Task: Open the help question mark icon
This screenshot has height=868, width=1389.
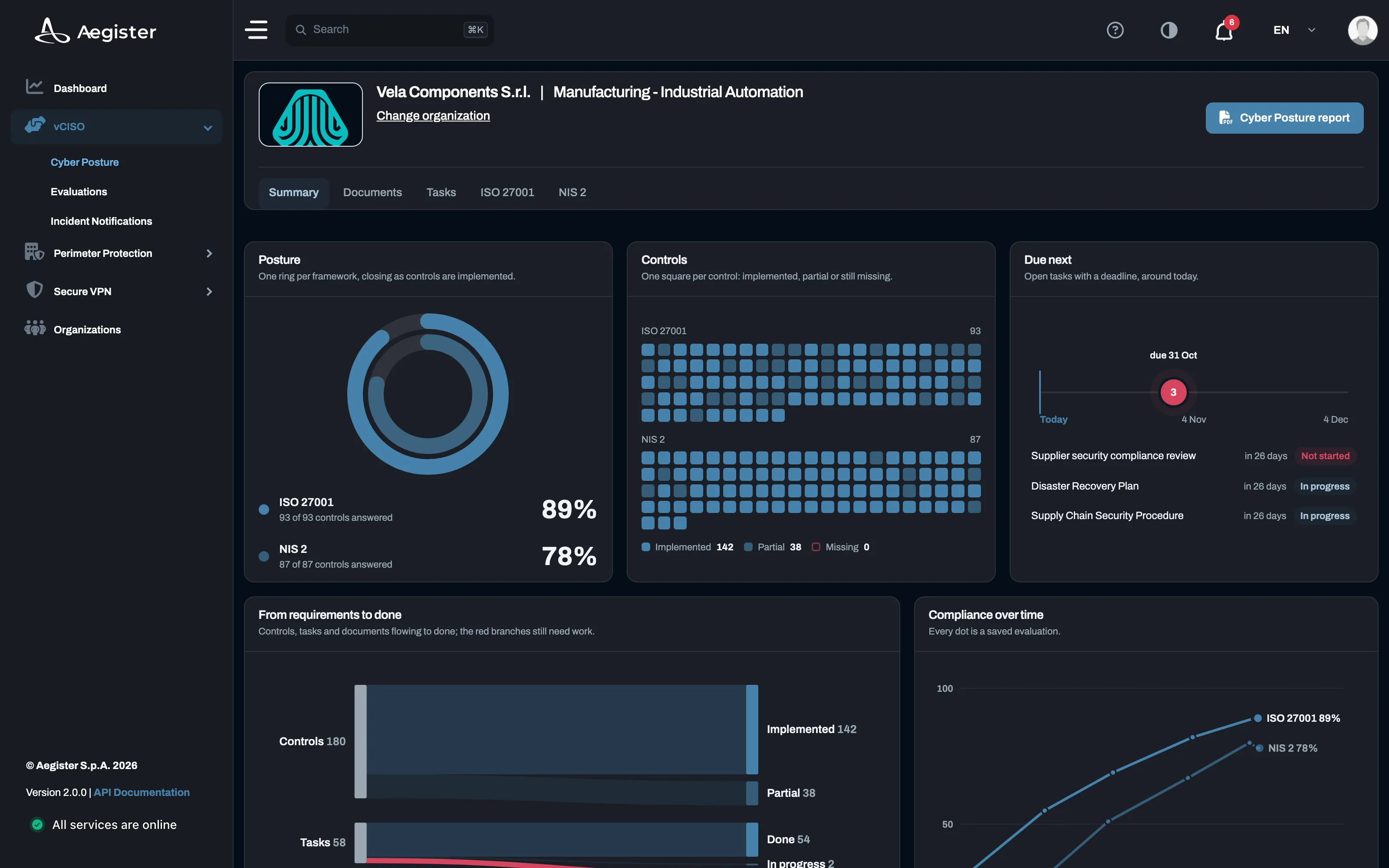Action: (x=1115, y=30)
